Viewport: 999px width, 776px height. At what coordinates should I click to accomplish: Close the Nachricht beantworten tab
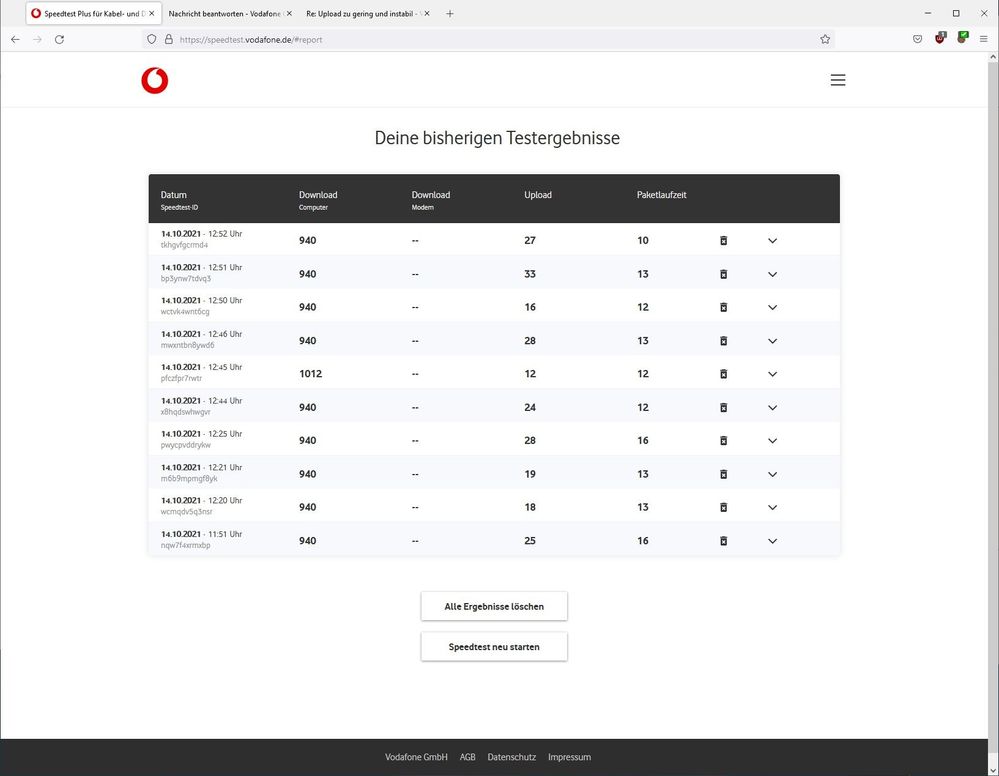[x=289, y=13]
